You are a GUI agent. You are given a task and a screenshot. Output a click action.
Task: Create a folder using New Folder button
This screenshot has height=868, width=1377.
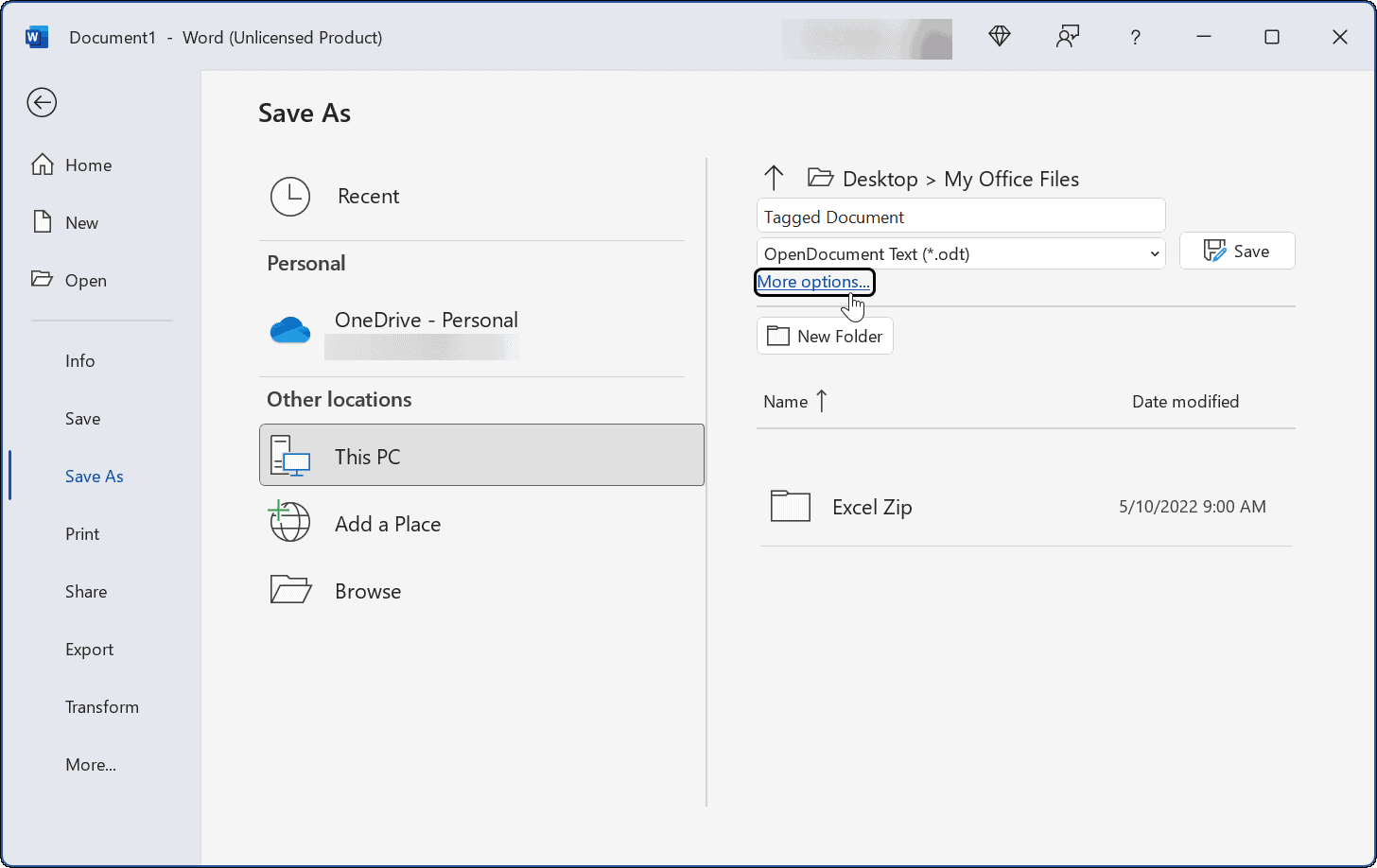(824, 336)
